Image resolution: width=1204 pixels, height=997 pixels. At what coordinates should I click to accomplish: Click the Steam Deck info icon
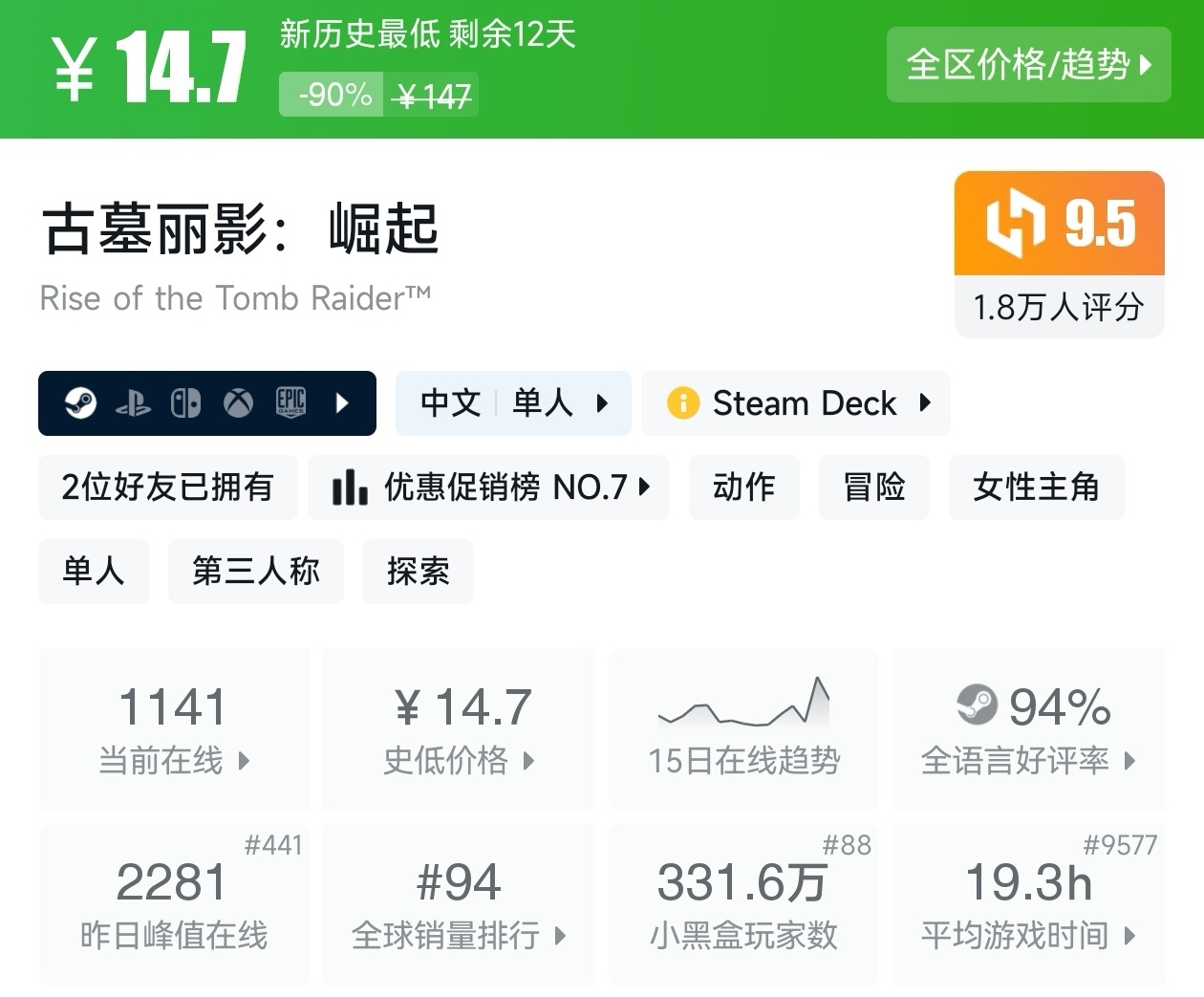click(x=682, y=403)
